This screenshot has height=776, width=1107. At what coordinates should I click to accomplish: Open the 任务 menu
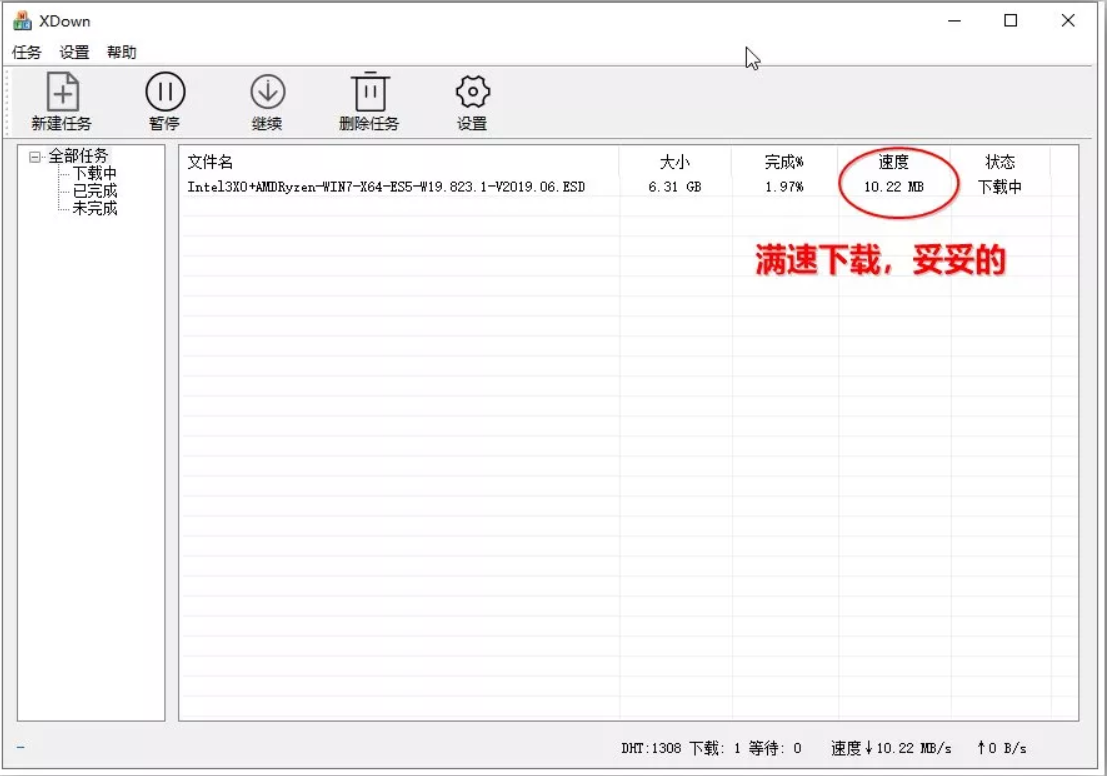[x=27, y=52]
